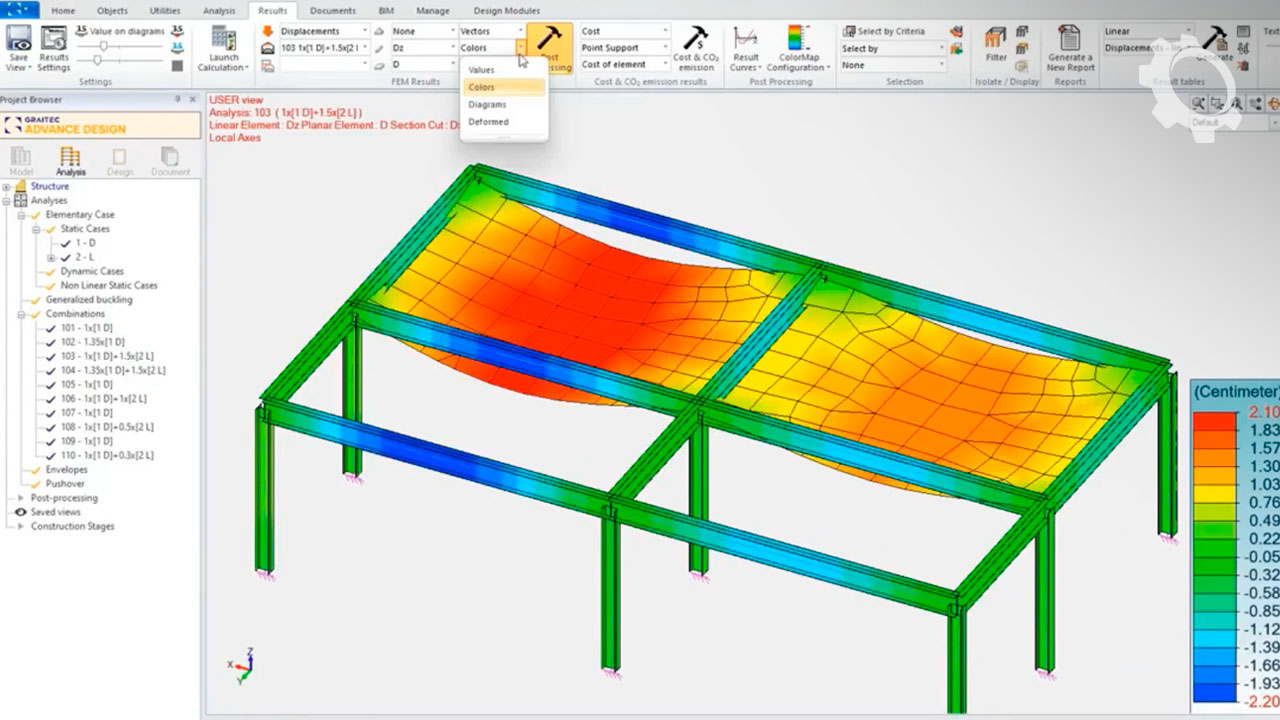The image size is (1280, 720).
Task: Switch to the Design Modules ribbon tab
Action: pos(506,11)
